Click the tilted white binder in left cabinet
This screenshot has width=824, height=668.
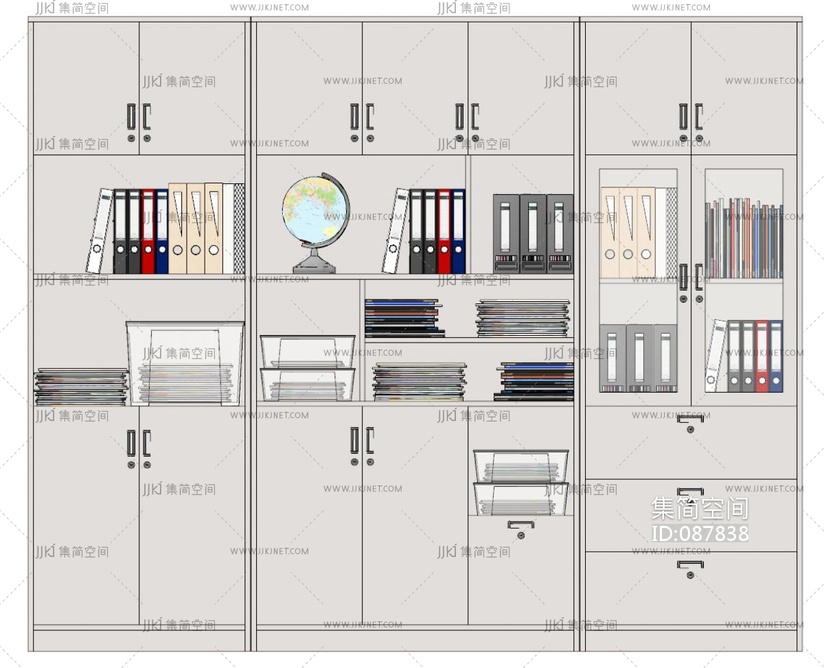(99, 231)
